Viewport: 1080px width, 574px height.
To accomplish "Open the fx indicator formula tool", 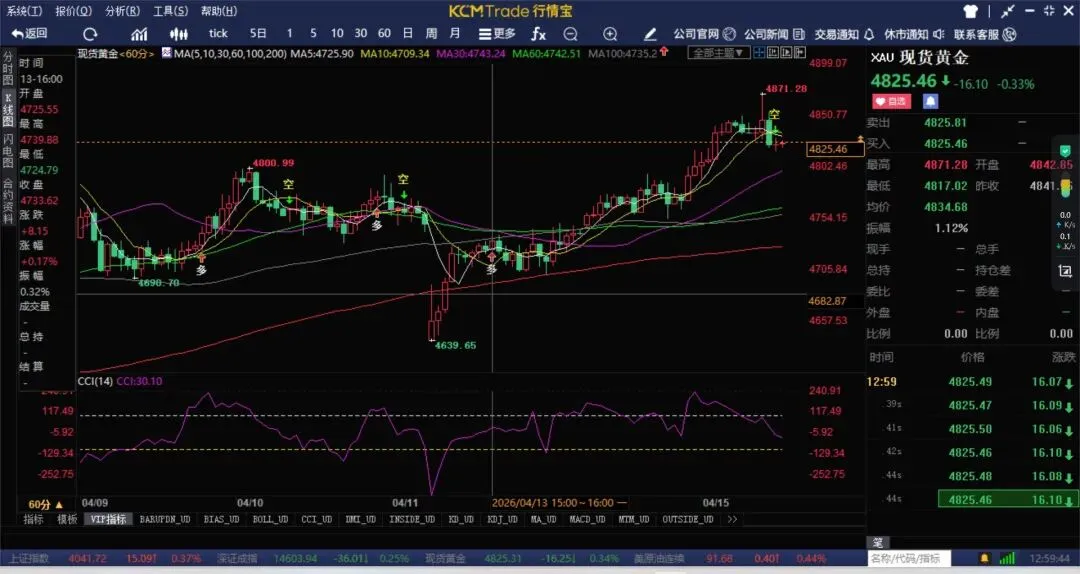I will click(539, 34).
